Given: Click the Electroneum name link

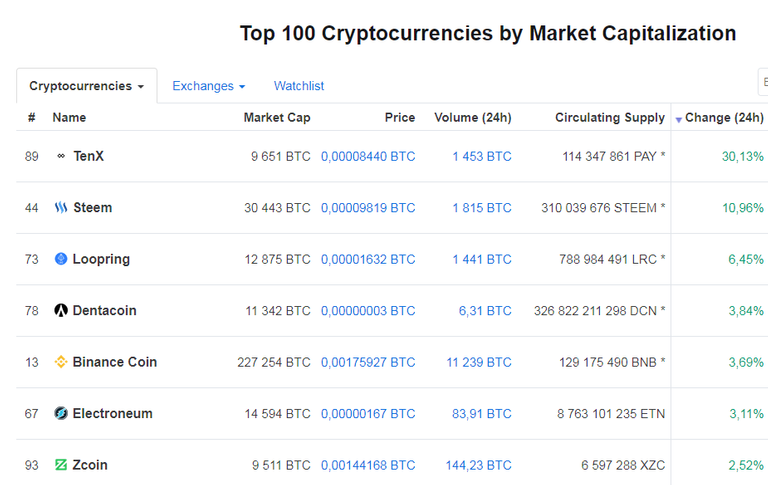Looking at the screenshot, I should (x=115, y=414).
